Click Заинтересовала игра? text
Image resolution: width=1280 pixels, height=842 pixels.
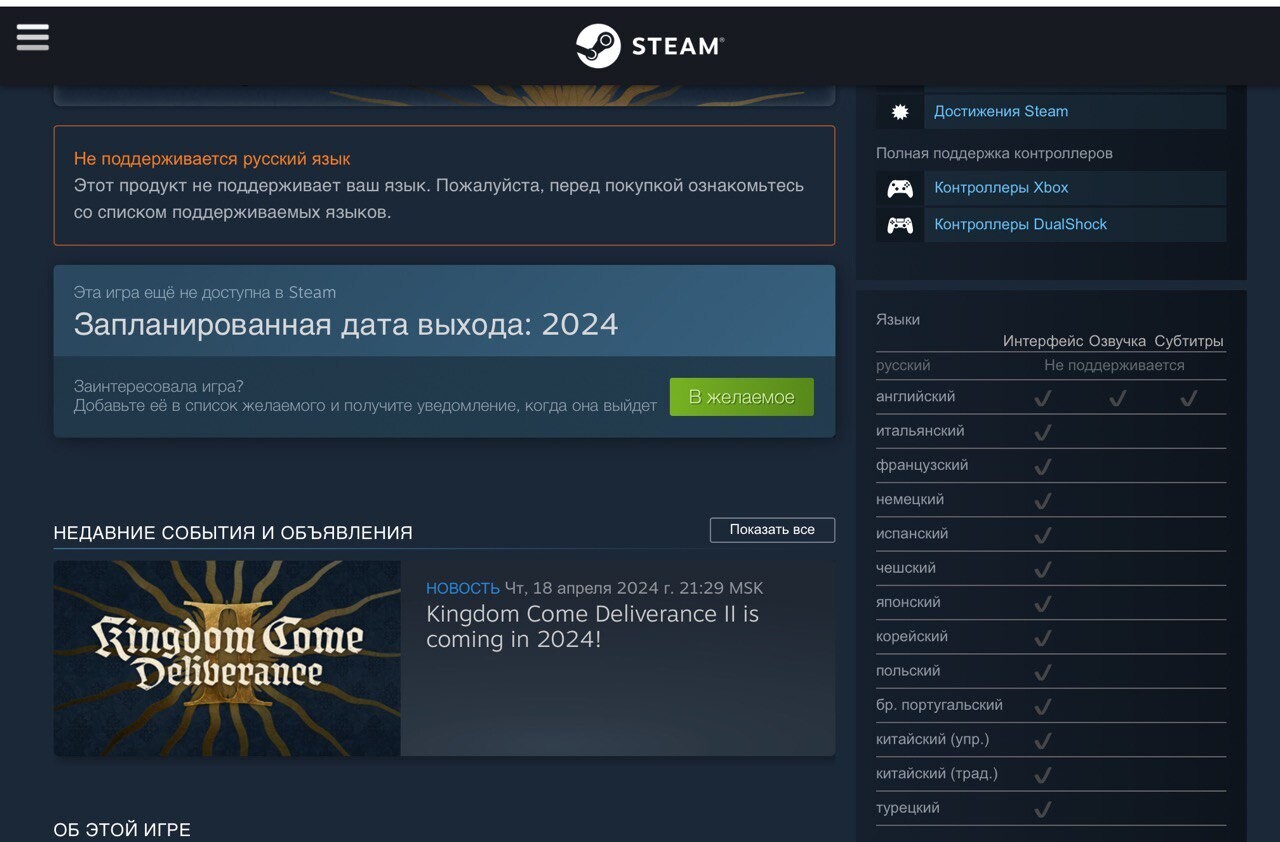pos(159,386)
